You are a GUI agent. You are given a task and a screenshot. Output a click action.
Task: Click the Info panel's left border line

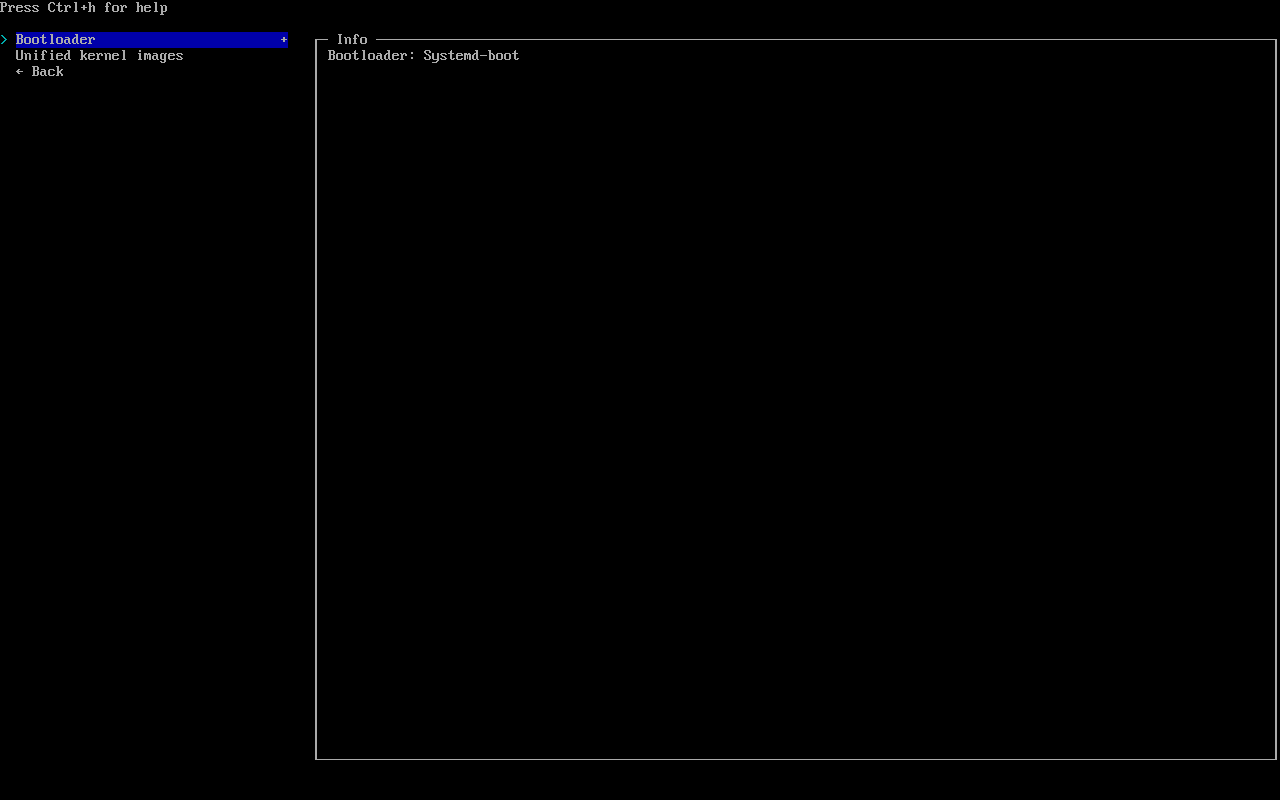click(316, 400)
